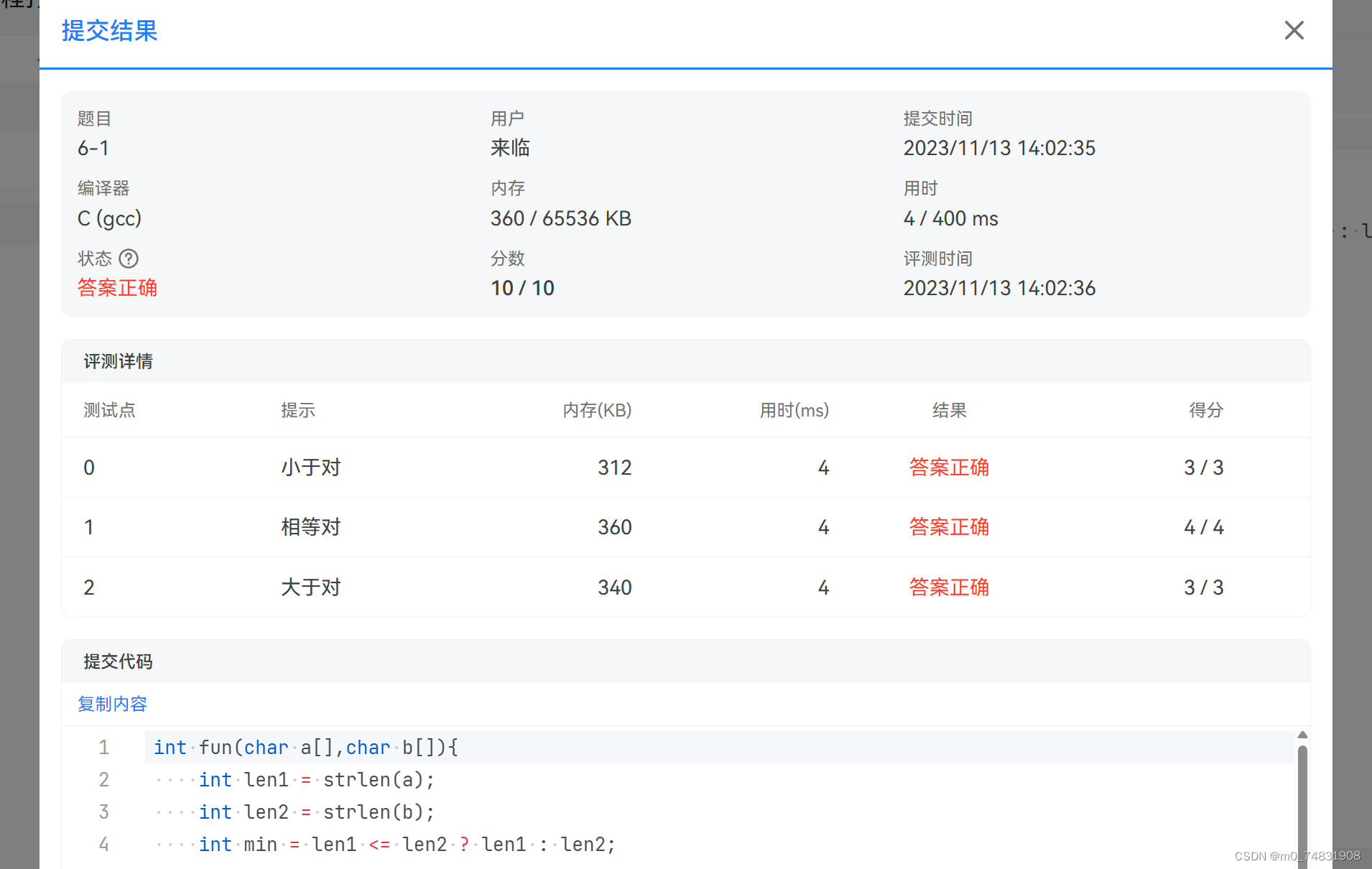Click the red 答案正确 status under 状态
Viewport: 1372px width, 869px height.
[117, 287]
